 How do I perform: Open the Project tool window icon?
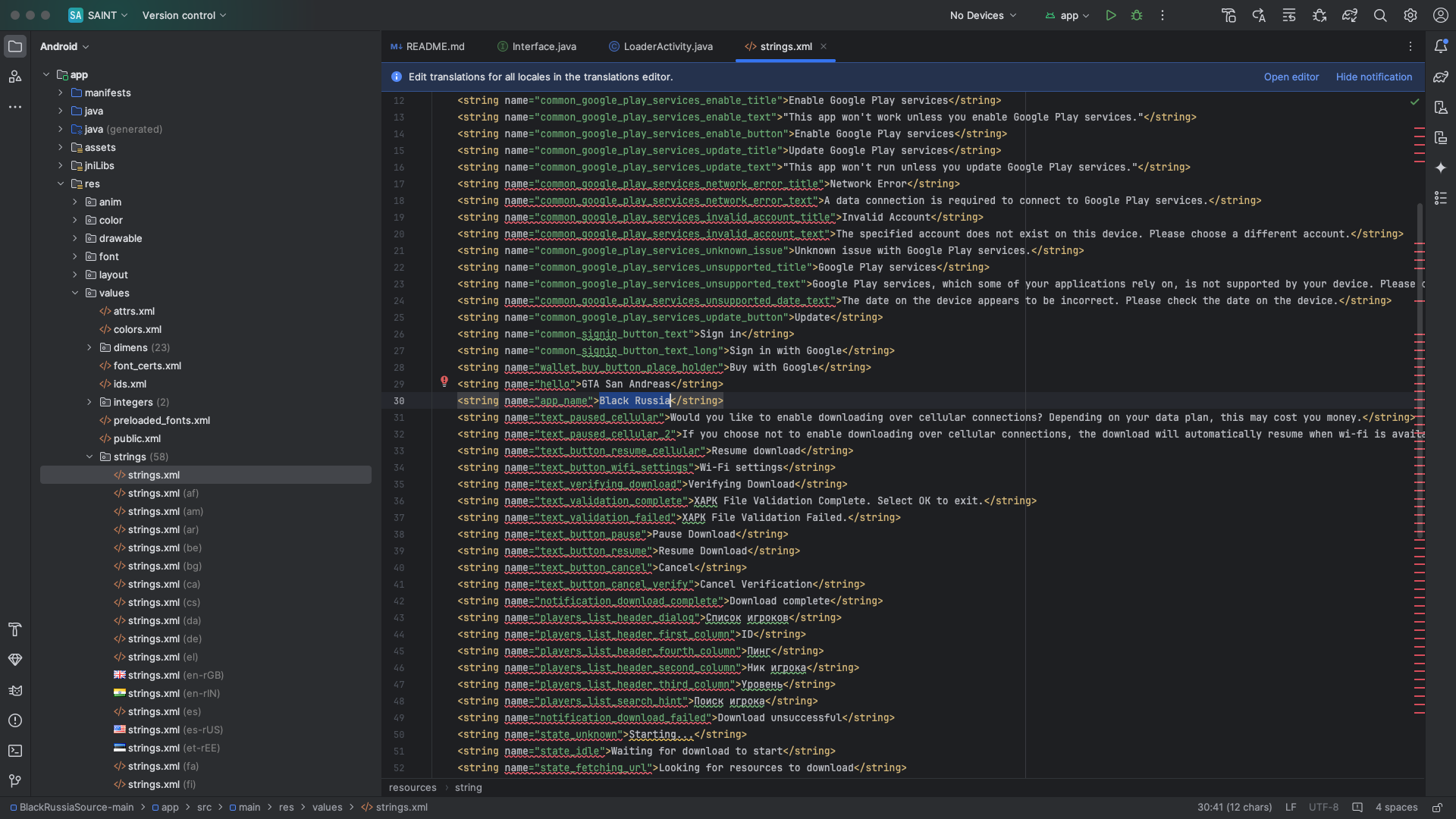pyautogui.click(x=15, y=46)
